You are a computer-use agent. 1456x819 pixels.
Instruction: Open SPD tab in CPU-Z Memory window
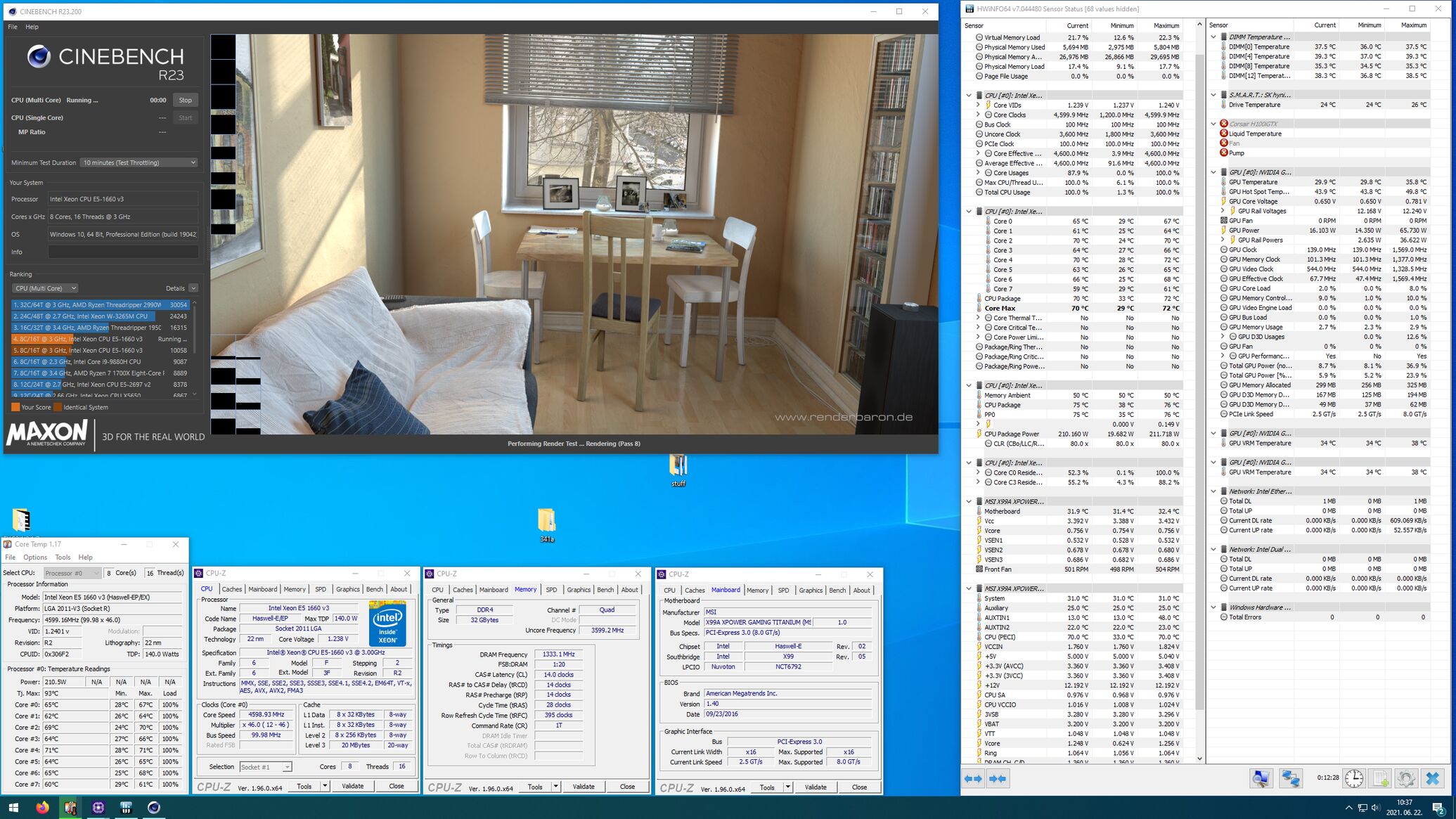point(551,590)
